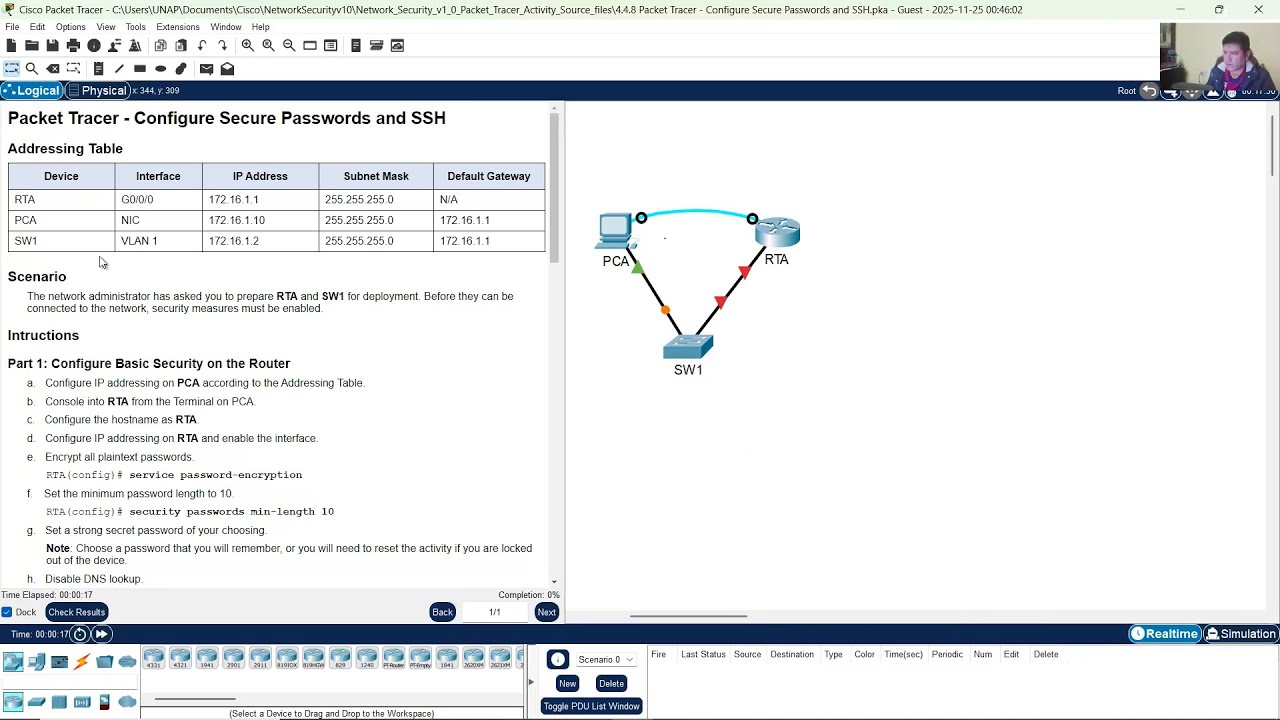The width and height of the screenshot is (1280, 720).
Task: Open the Activity Wizard icon
Action: (134, 45)
